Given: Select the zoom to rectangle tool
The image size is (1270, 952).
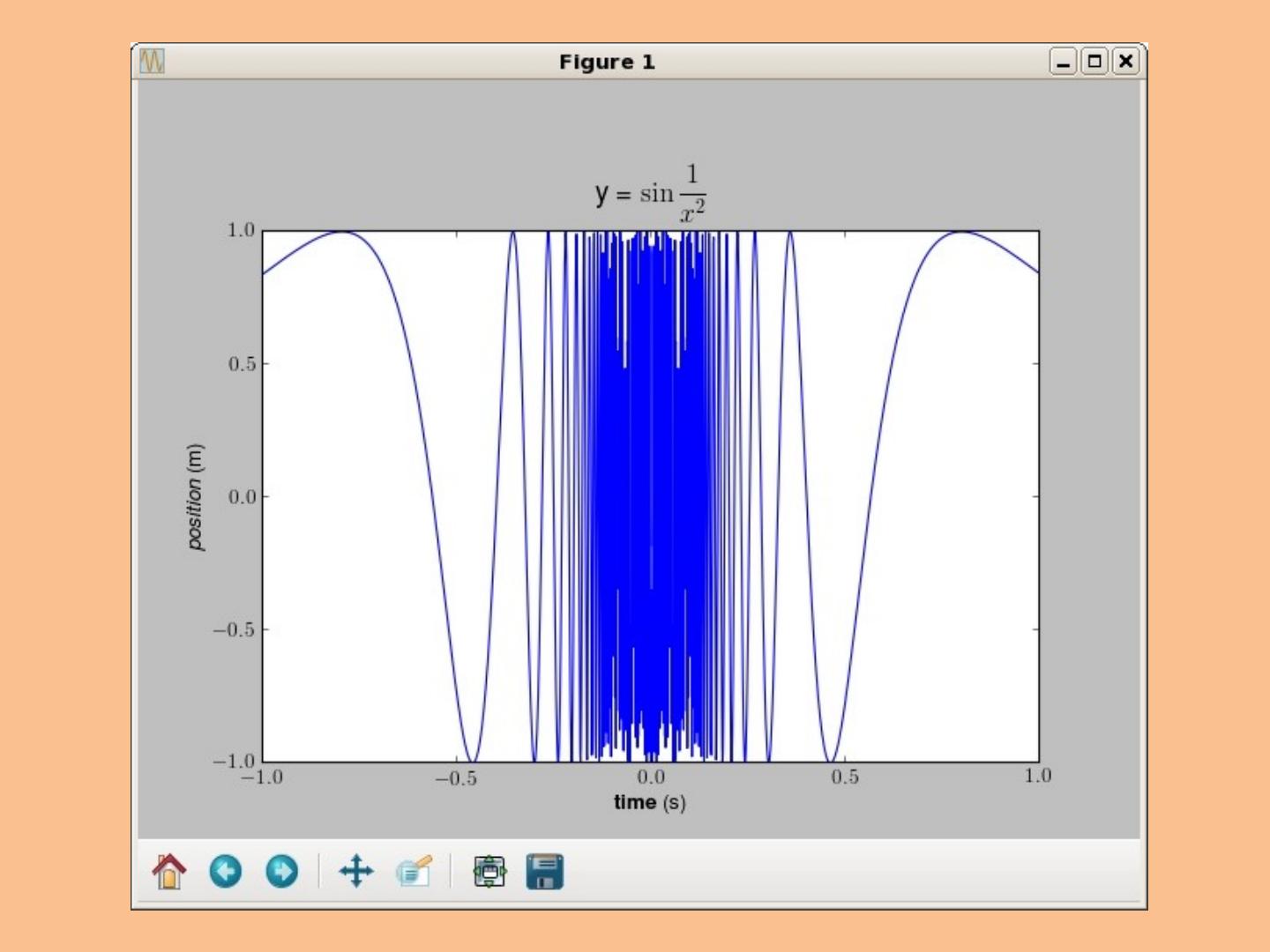Looking at the screenshot, I should point(414,872).
